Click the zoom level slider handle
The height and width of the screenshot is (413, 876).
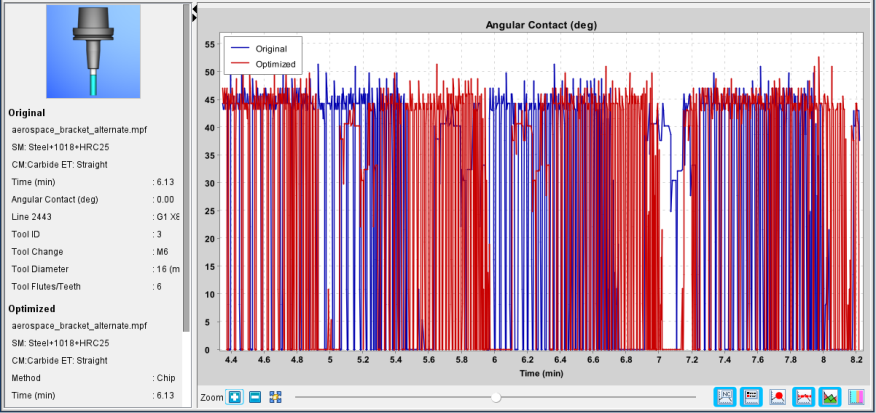(x=496, y=397)
